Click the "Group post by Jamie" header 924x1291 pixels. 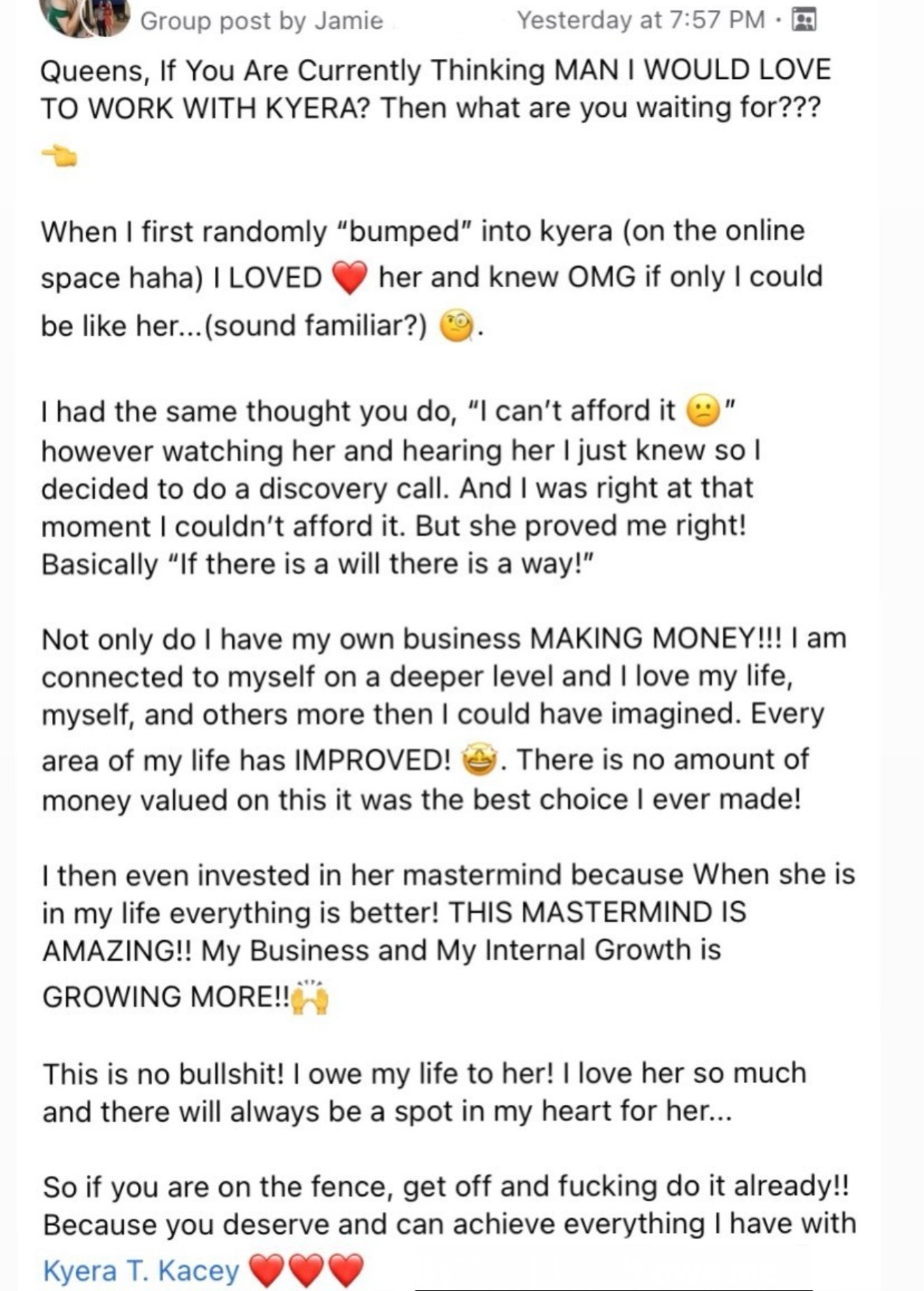pyautogui.click(x=262, y=21)
